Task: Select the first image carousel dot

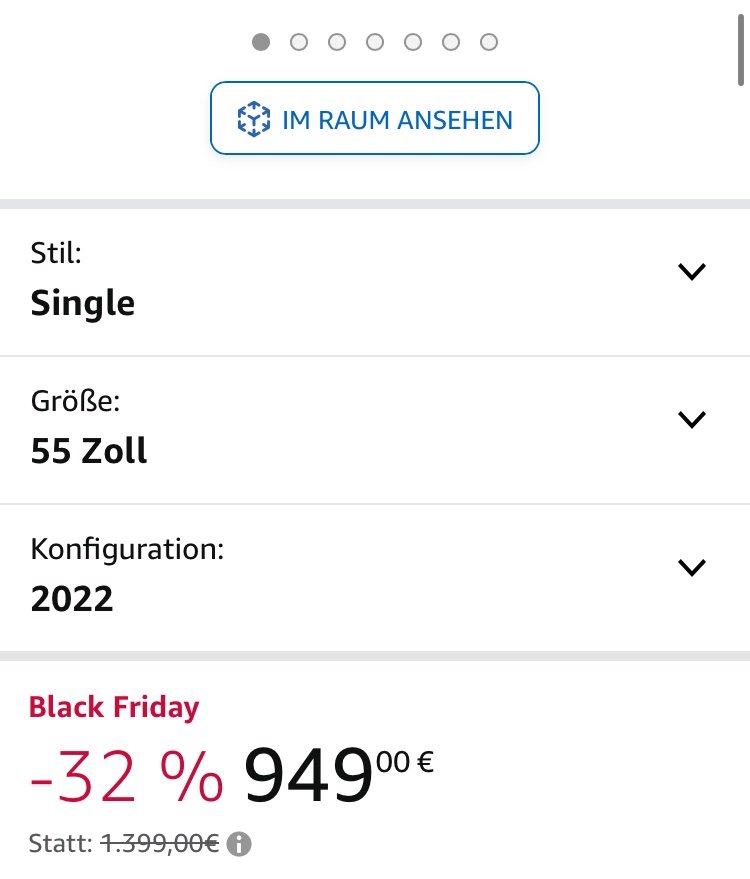Action: pos(261,42)
